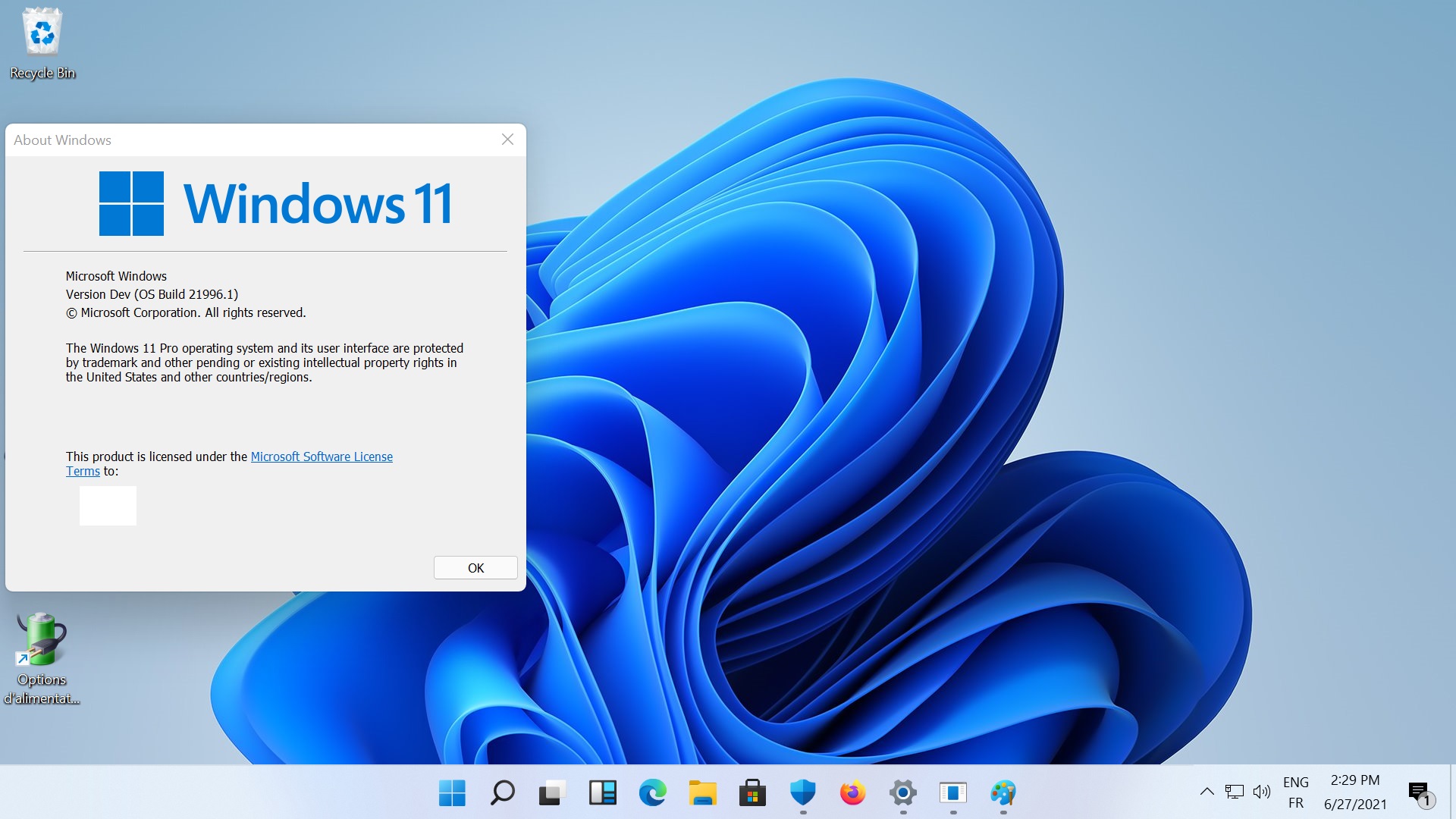Switch to Paint app on taskbar
The width and height of the screenshot is (1456, 819).
(x=1003, y=793)
